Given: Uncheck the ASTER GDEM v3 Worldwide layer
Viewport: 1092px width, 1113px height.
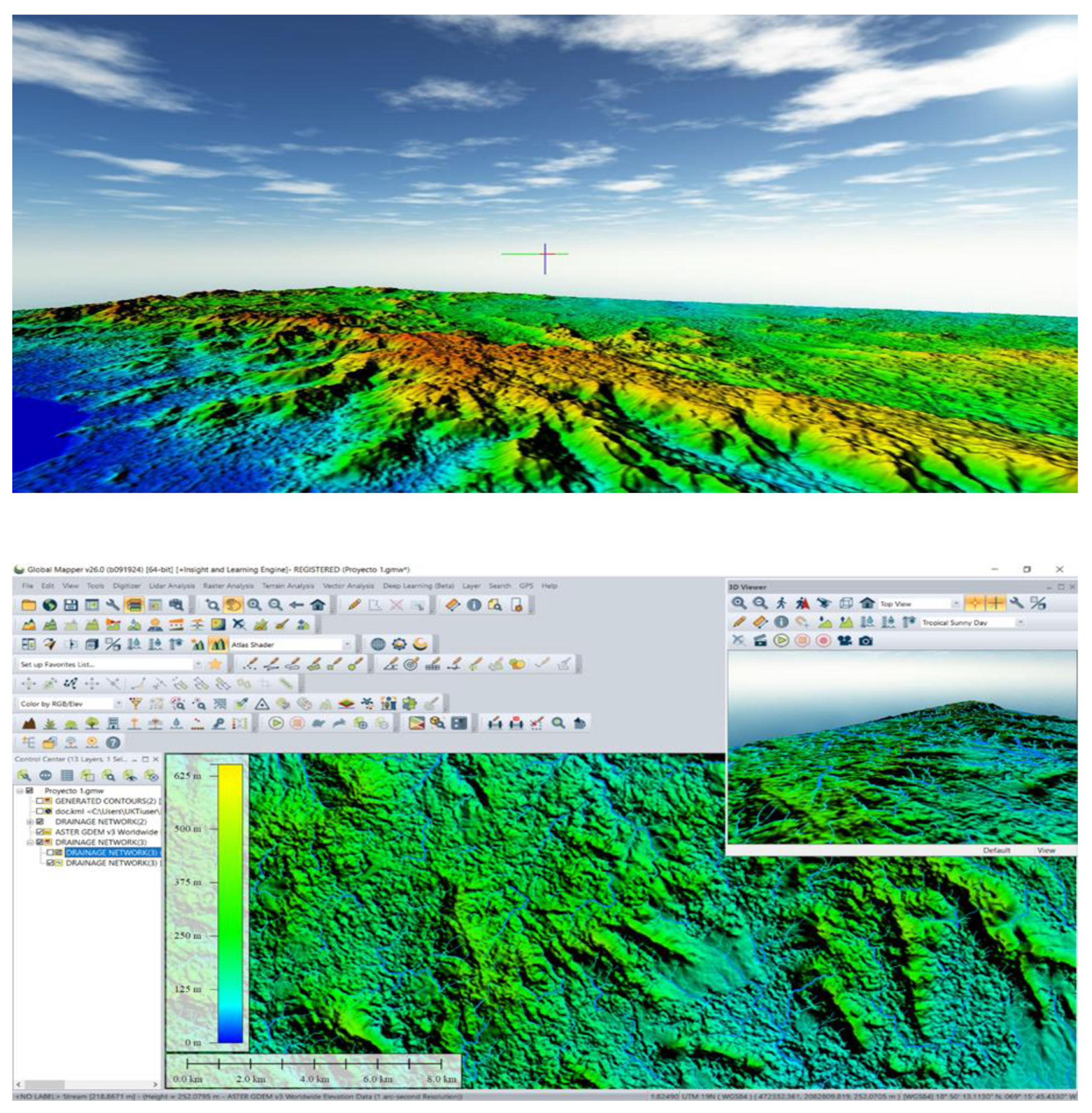Looking at the screenshot, I should 40,832.
